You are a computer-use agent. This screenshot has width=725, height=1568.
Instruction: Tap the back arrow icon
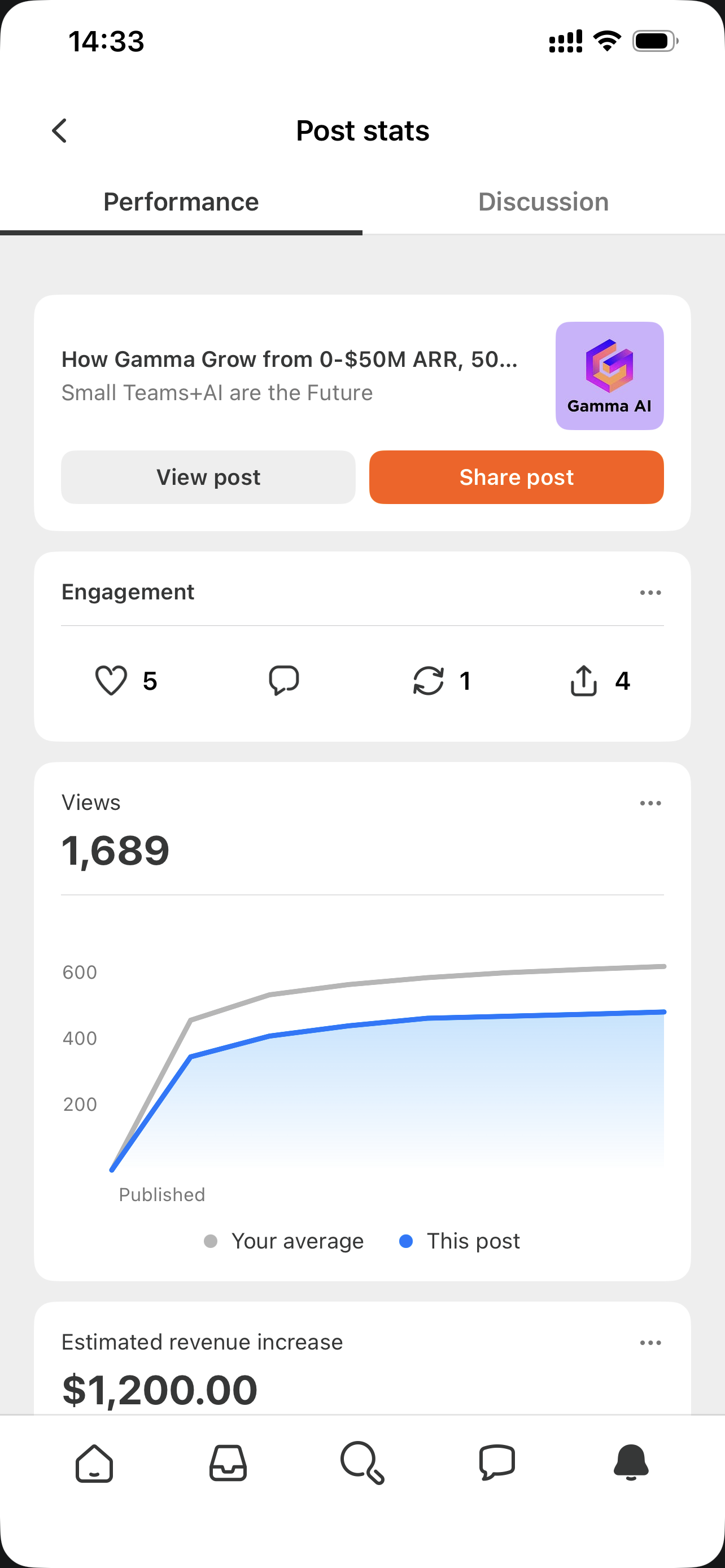pos(59,131)
